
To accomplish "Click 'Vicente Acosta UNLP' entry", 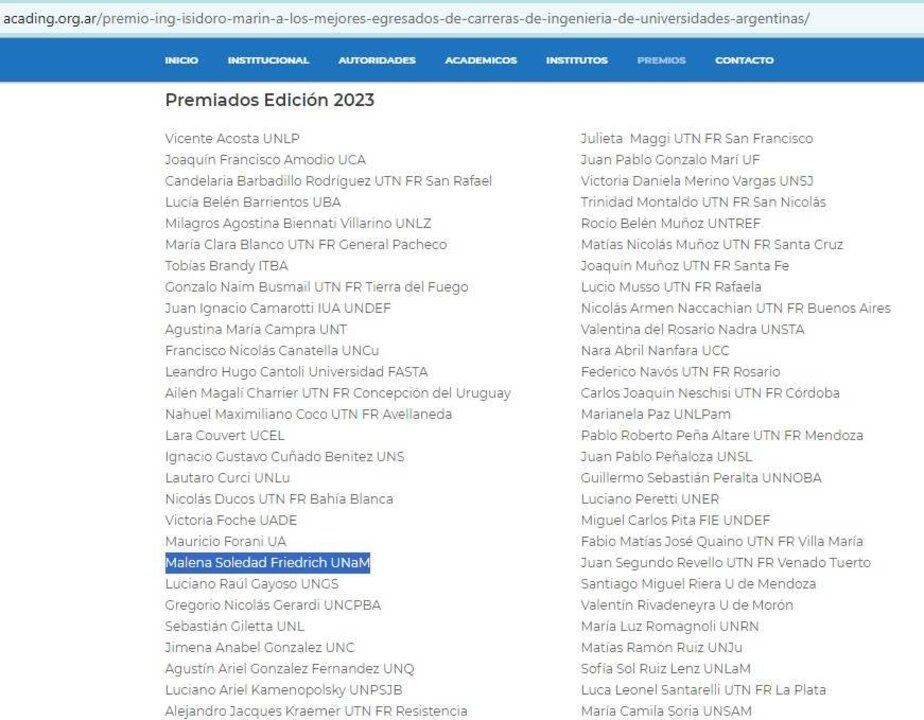I will [232, 138].
